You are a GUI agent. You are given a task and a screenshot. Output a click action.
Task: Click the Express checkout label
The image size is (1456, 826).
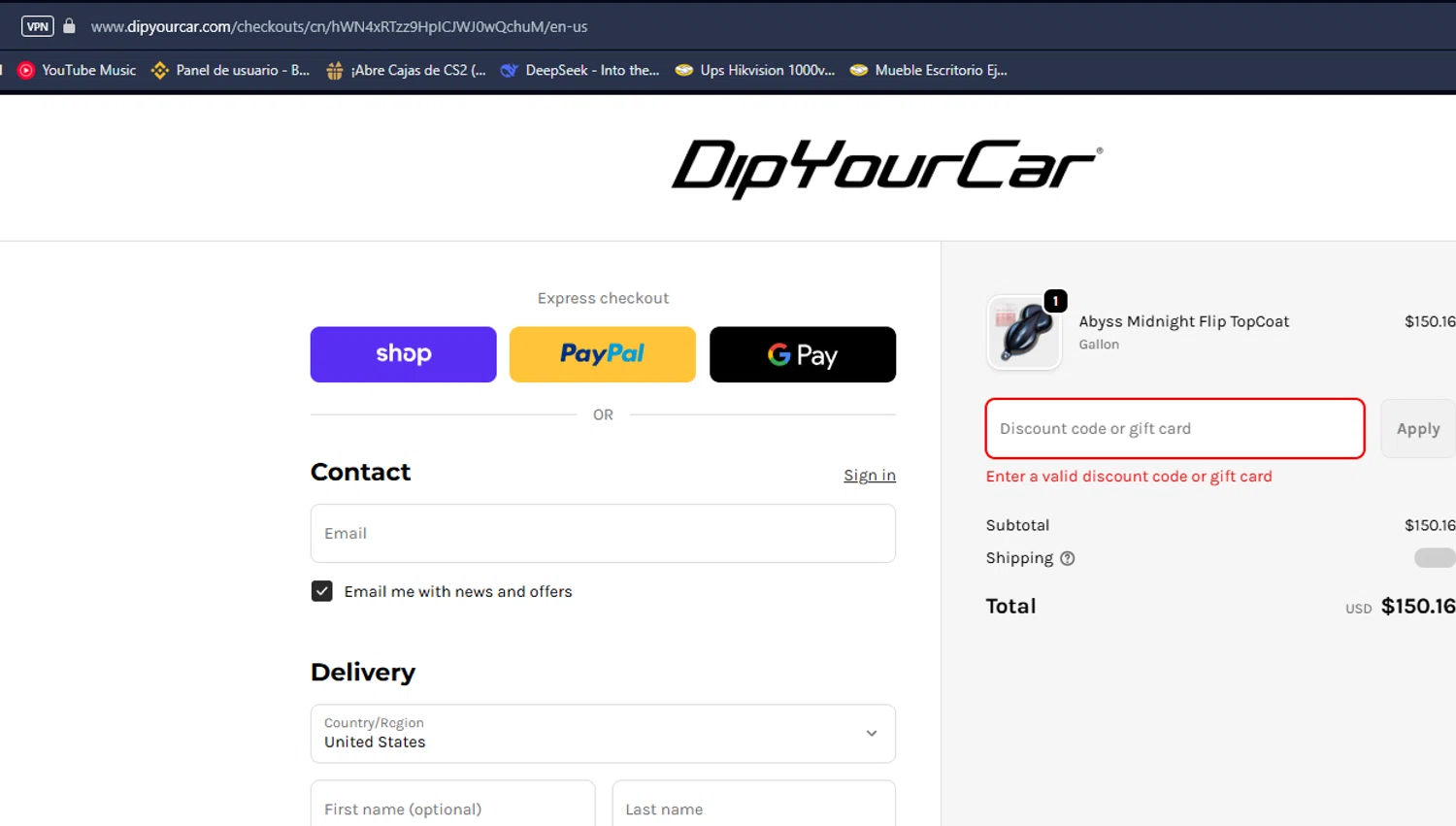click(x=603, y=298)
